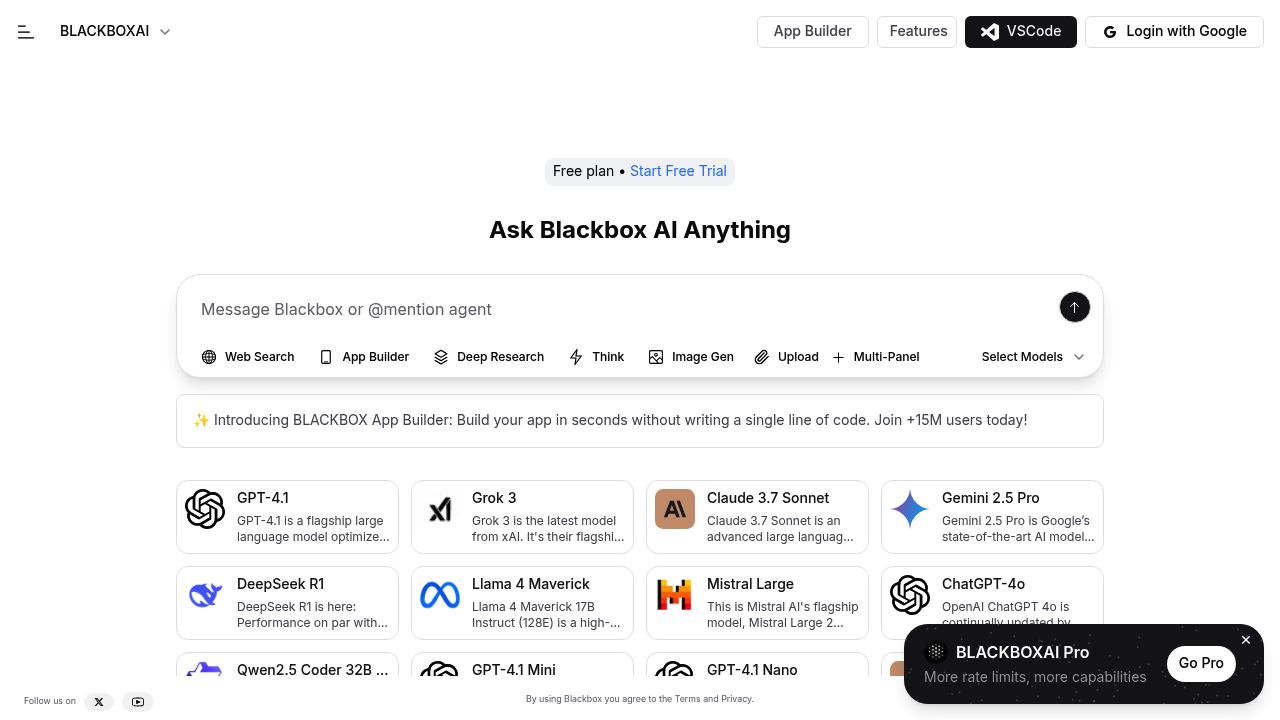Click the Upload paperclip option
This screenshot has height=720, width=1280.
[x=786, y=357]
